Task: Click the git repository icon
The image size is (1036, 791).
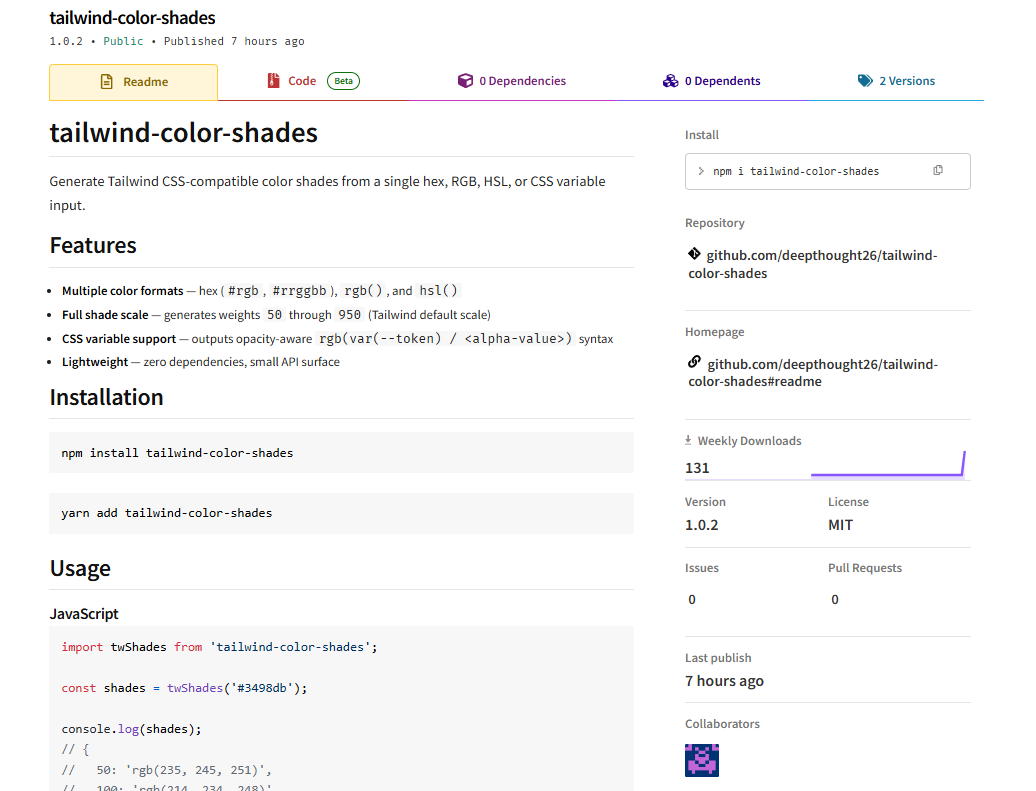Action: pyautogui.click(x=694, y=254)
